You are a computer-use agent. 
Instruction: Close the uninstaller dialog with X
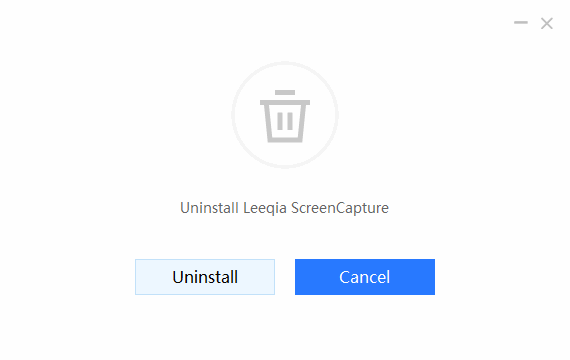pyautogui.click(x=546, y=24)
